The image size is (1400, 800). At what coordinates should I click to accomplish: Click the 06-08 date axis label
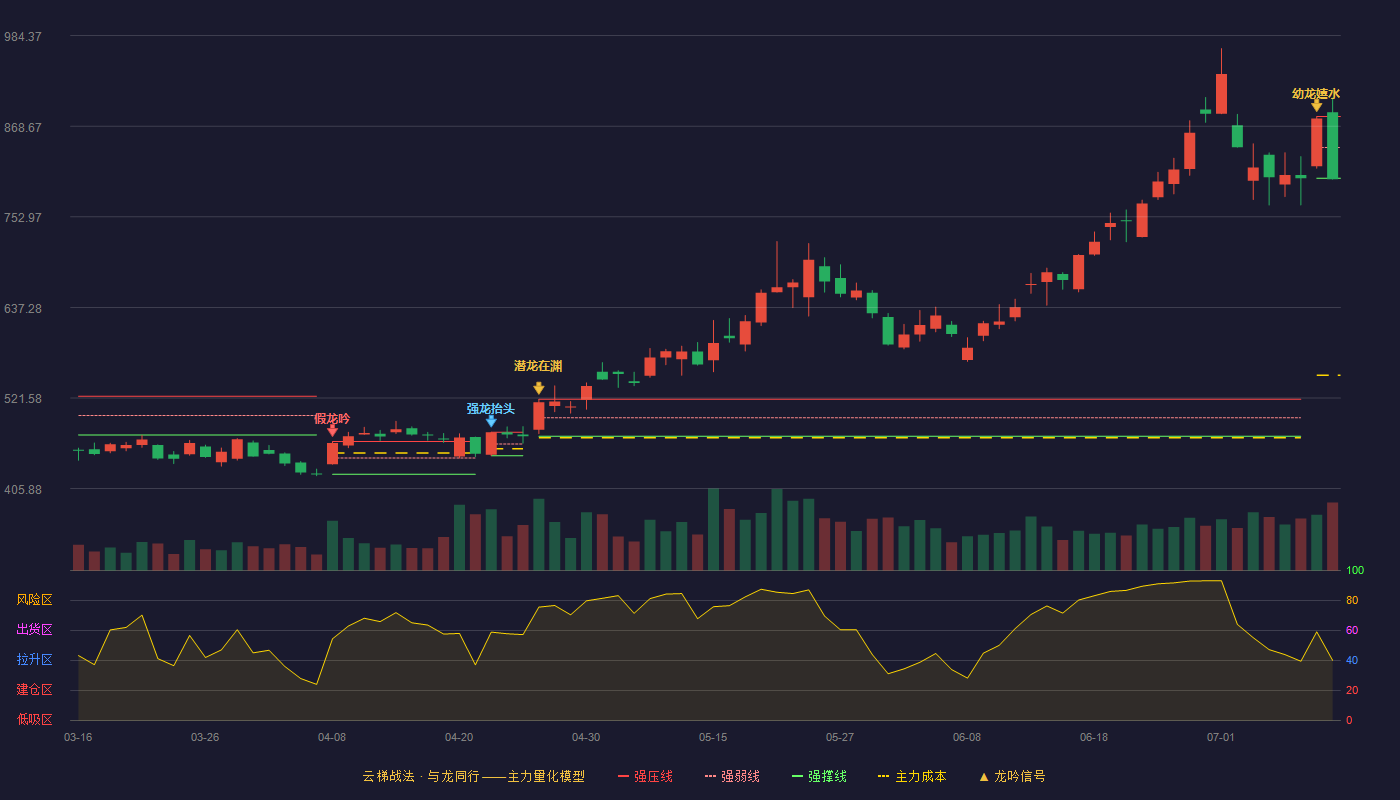tap(967, 737)
